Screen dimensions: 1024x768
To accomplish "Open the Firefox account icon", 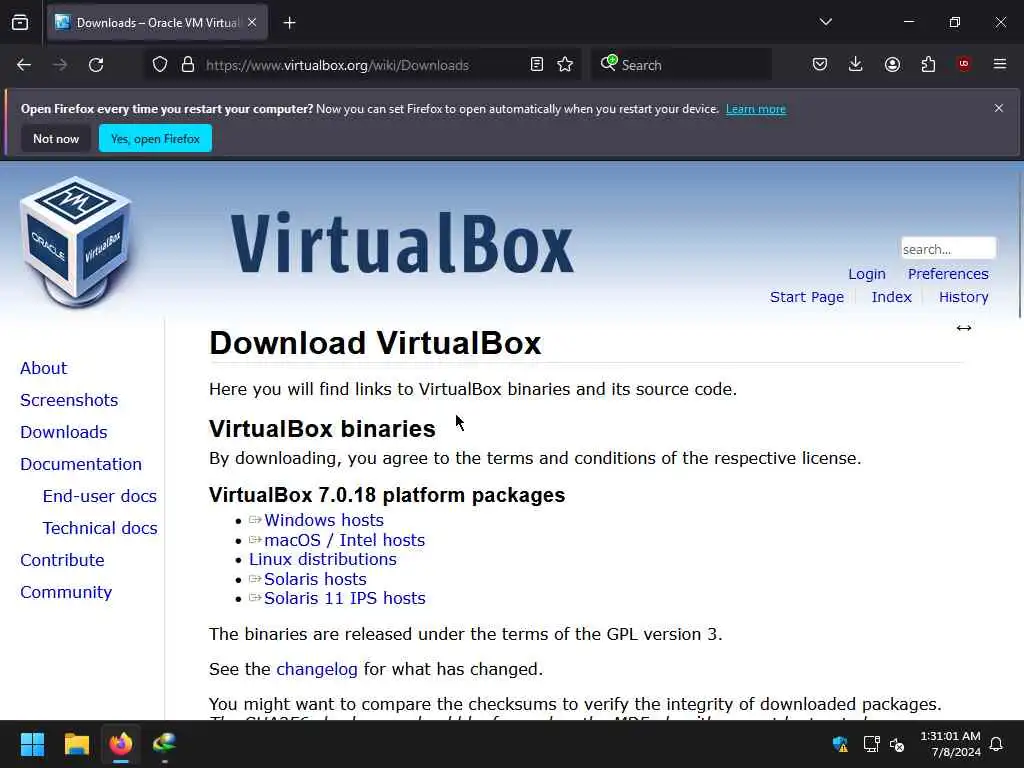I will pos(892,65).
